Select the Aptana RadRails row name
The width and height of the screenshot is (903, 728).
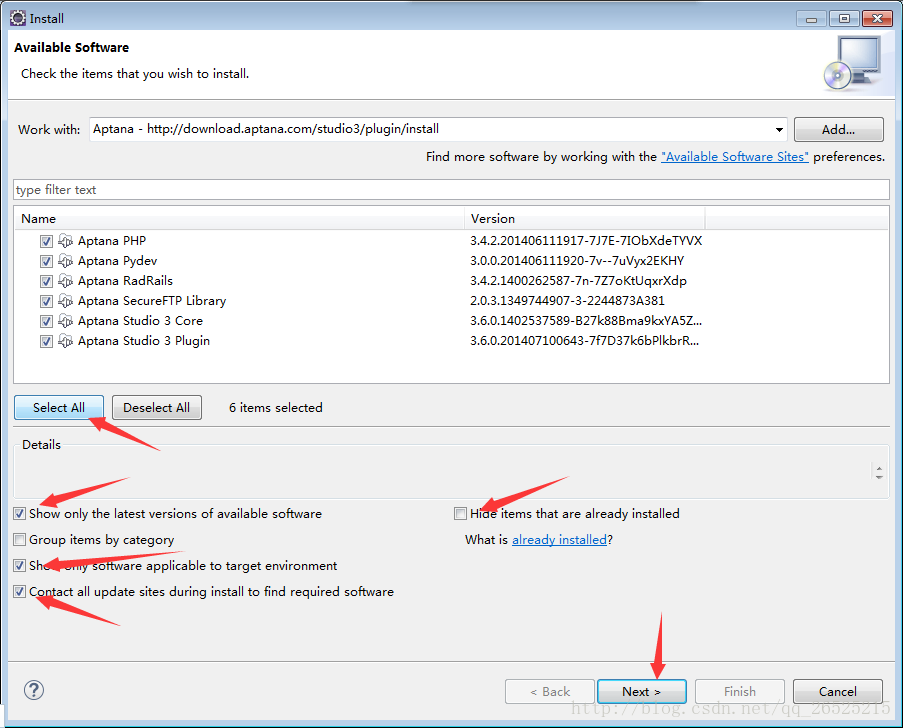coord(126,280)
